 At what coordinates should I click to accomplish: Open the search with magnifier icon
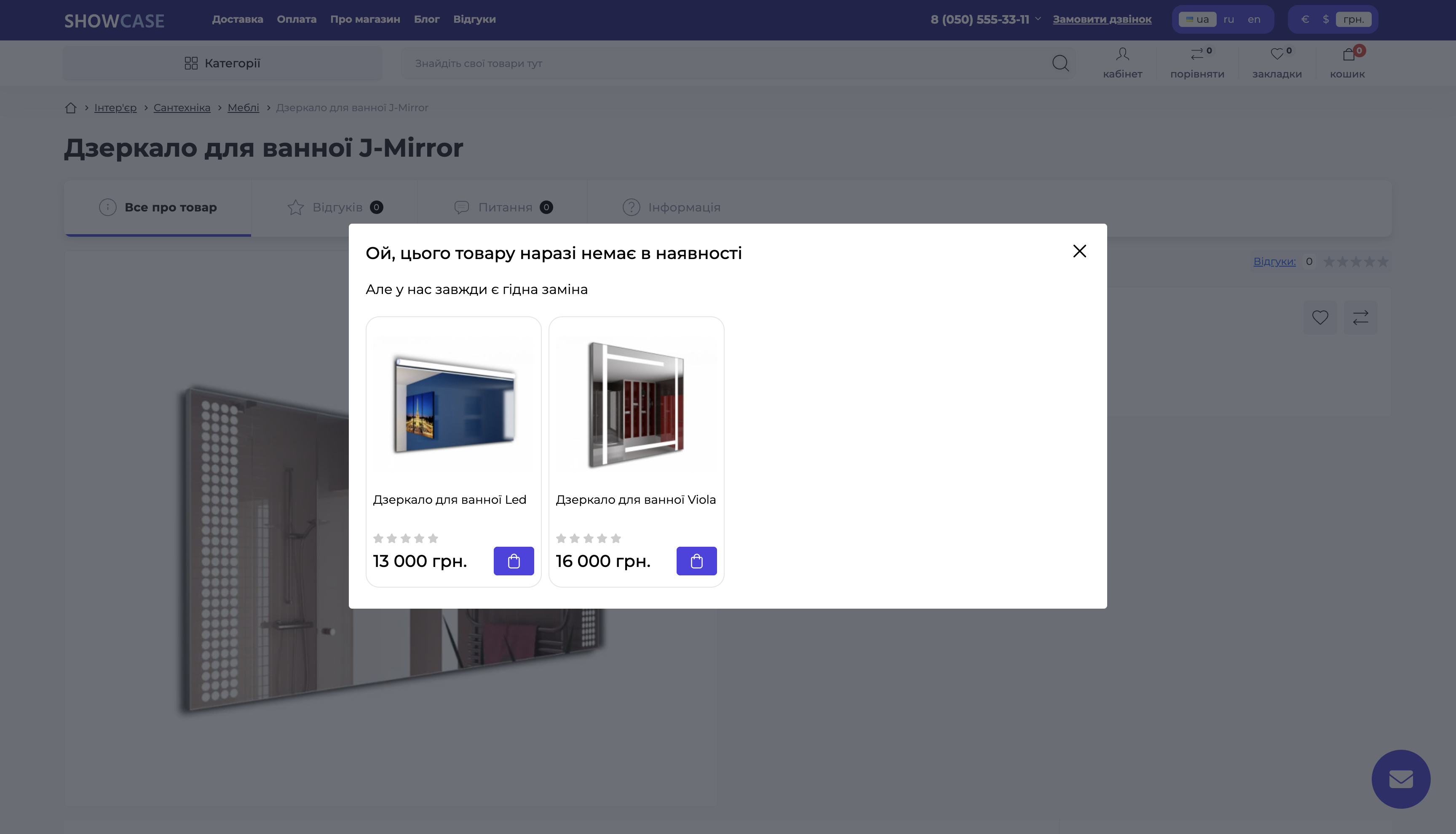click(1060, 63)
